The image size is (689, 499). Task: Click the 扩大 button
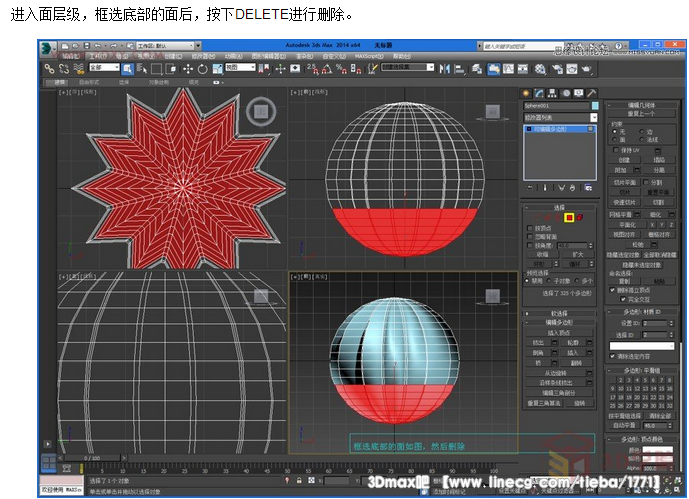point(578,254)
